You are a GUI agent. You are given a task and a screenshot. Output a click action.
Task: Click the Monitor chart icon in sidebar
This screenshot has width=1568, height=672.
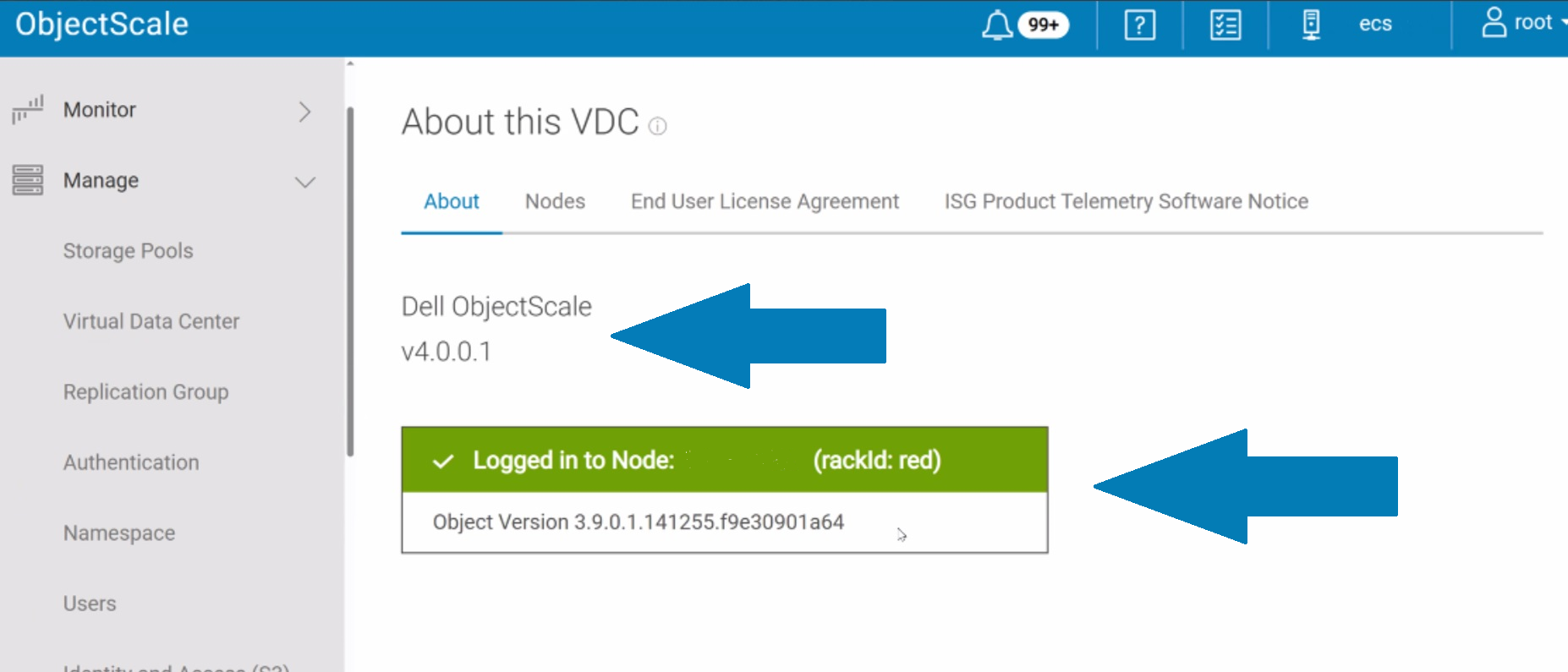click(27, 110)
